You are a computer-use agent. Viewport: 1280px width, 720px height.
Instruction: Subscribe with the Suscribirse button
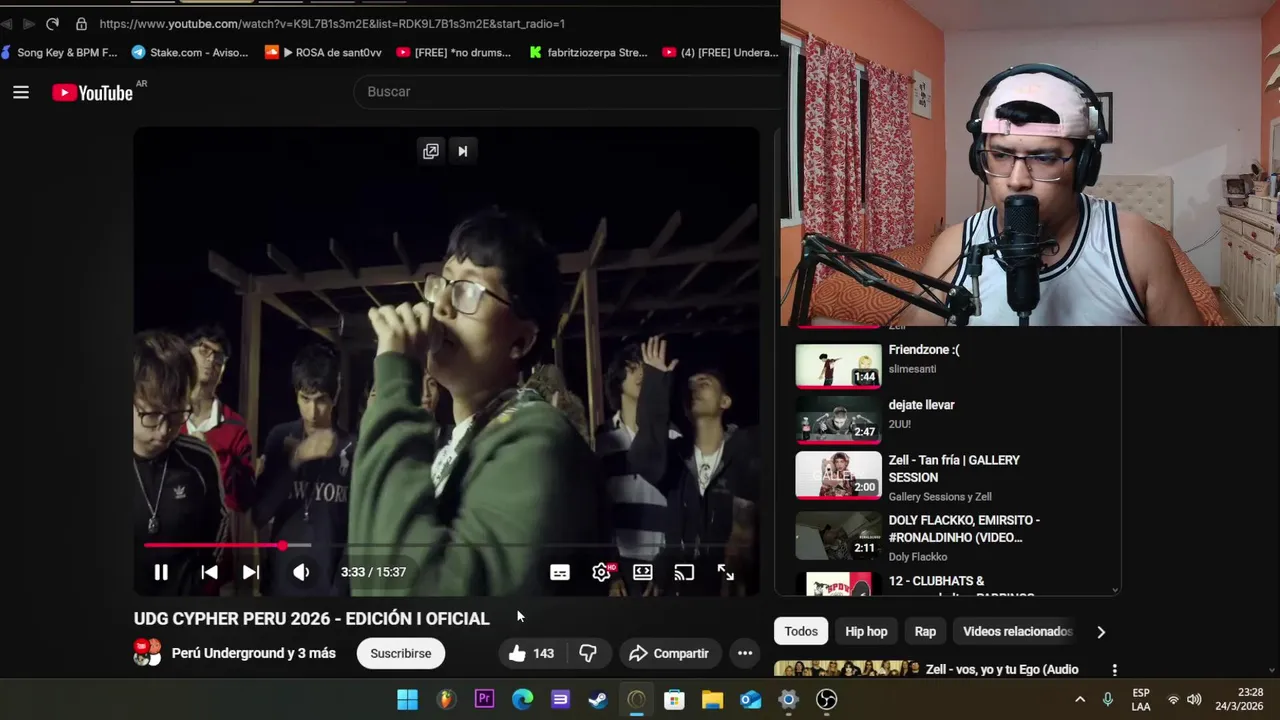click(401, 653)
